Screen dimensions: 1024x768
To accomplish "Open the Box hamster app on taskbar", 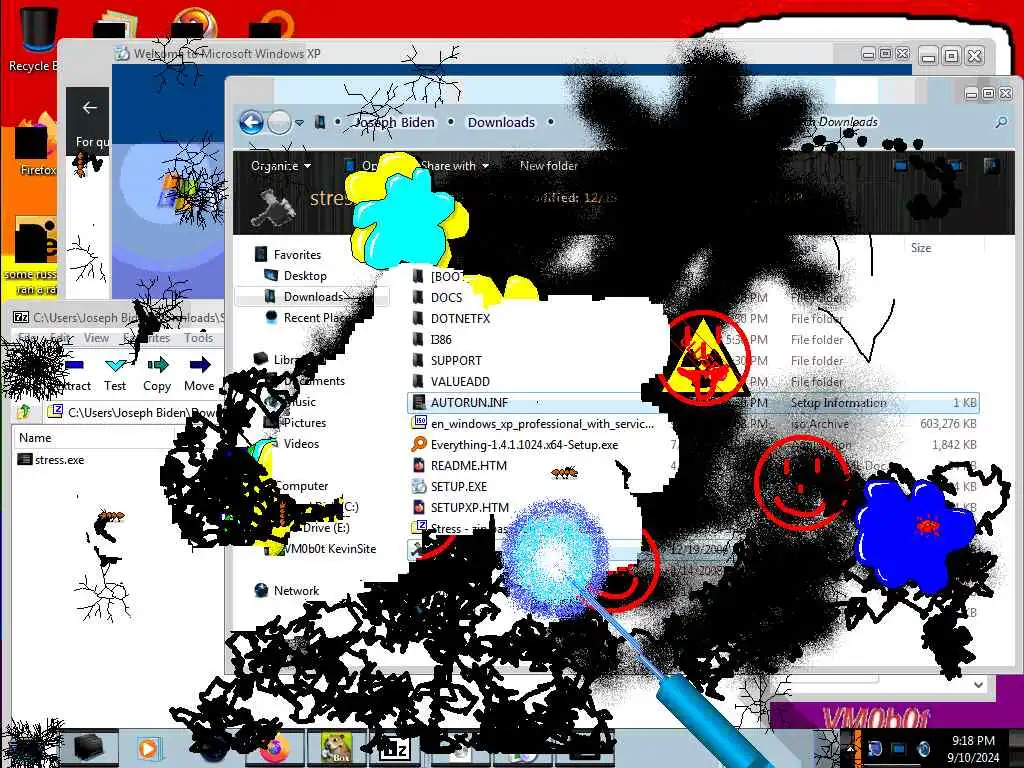I will coord(336,748).
